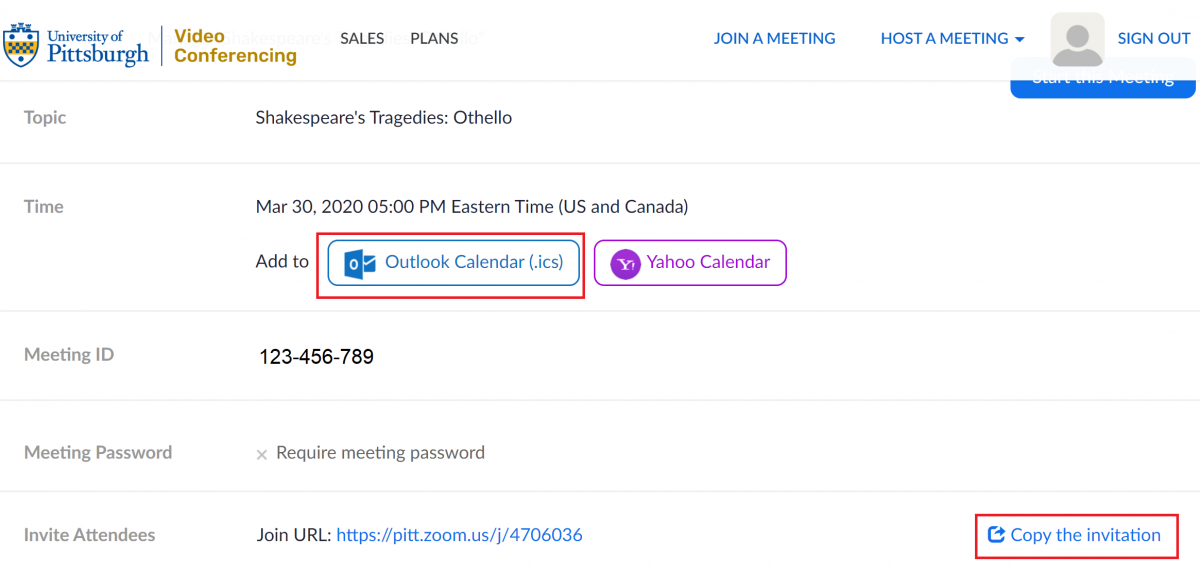Click the topic text Shakespeare's Tragedies: Othello
Viewport: 1200px width, 571px height.
[x=384, y=118]
